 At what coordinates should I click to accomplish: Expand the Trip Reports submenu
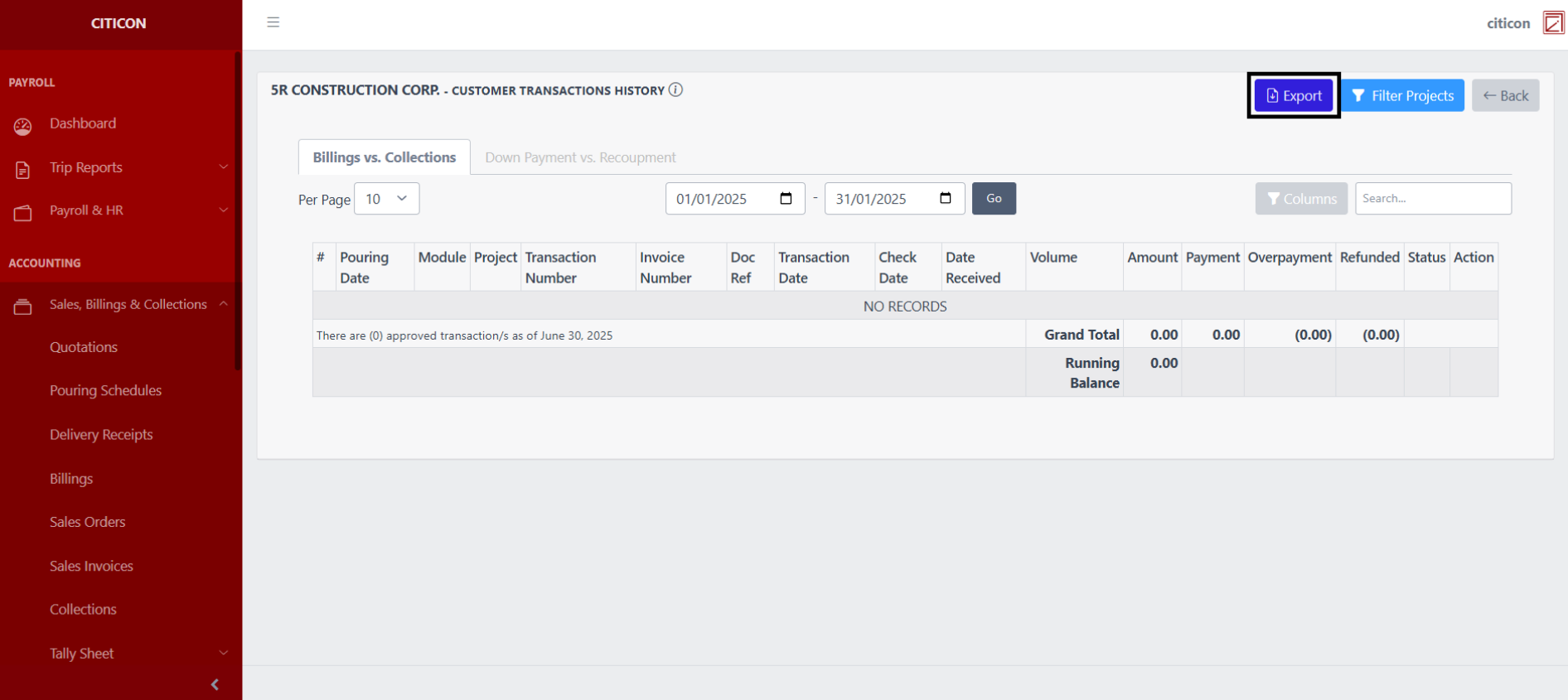[x=223, y=167]
